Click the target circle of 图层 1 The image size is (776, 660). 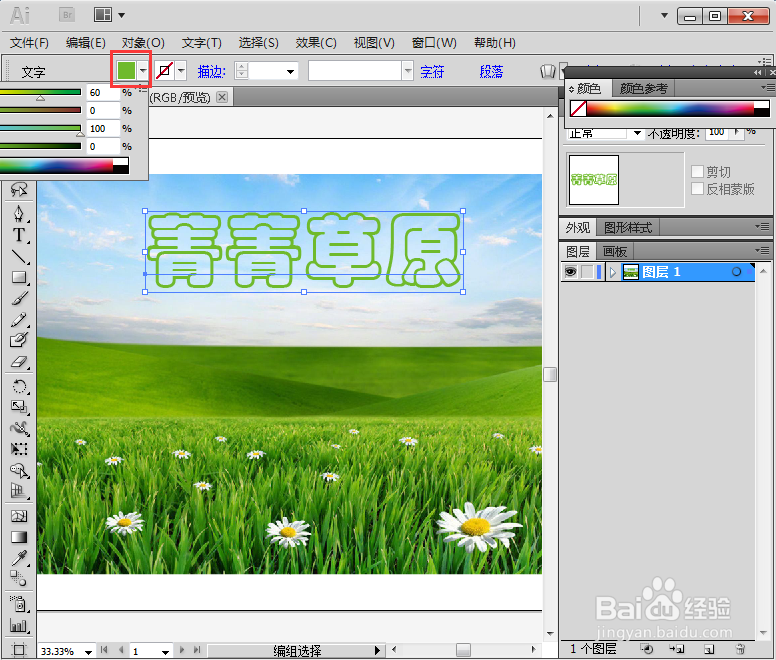tap(736, 272)
